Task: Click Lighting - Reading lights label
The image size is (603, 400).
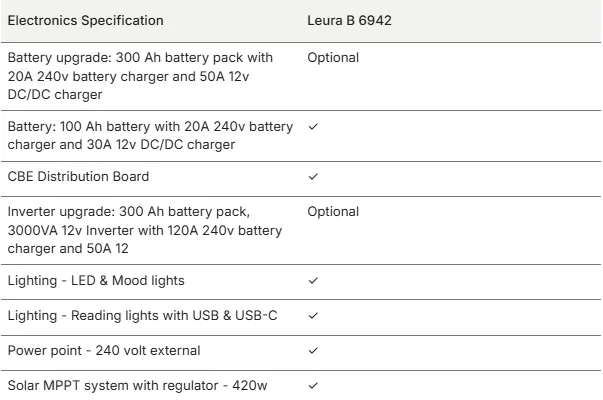Action: (142, 316)
